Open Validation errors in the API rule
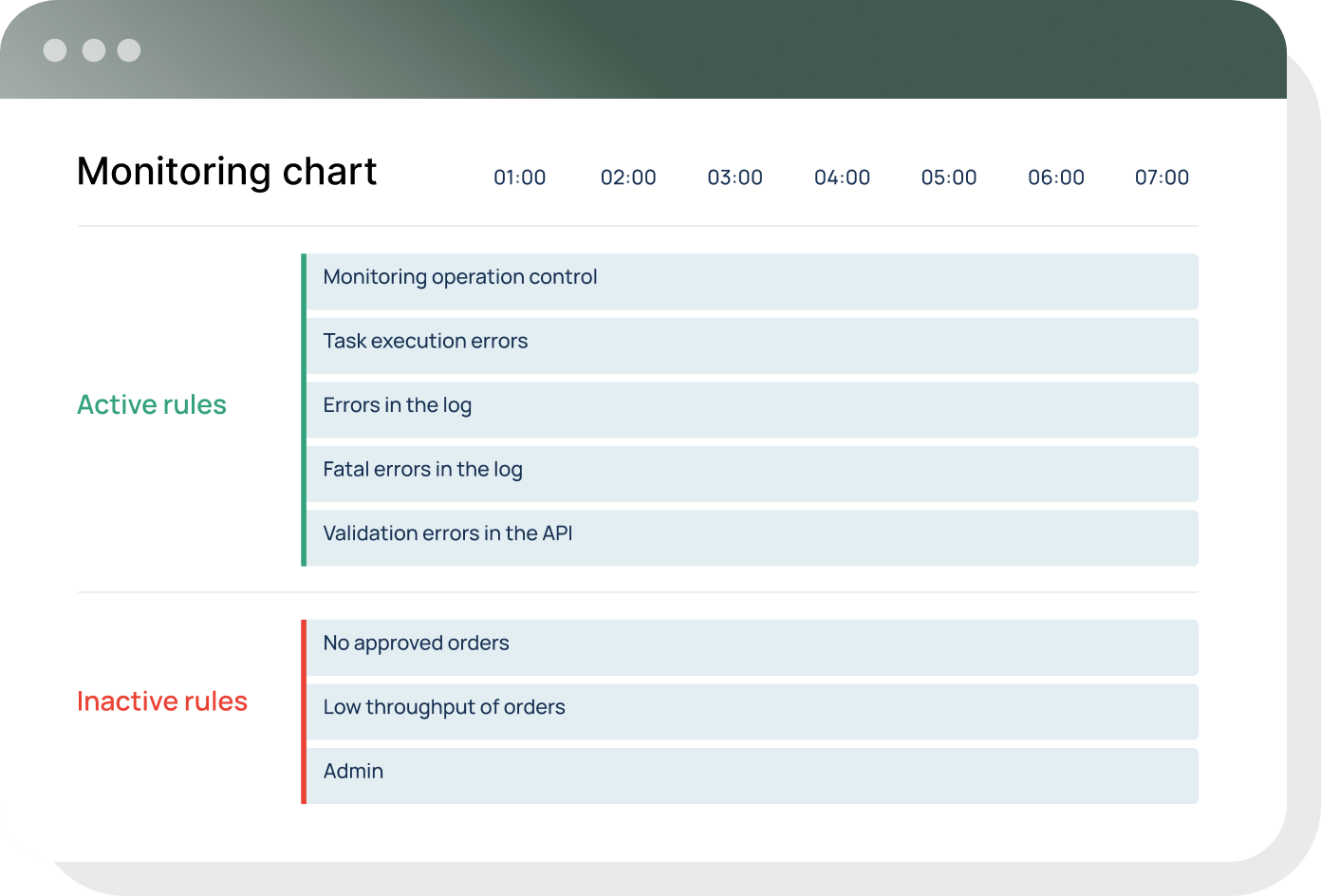 752,538
